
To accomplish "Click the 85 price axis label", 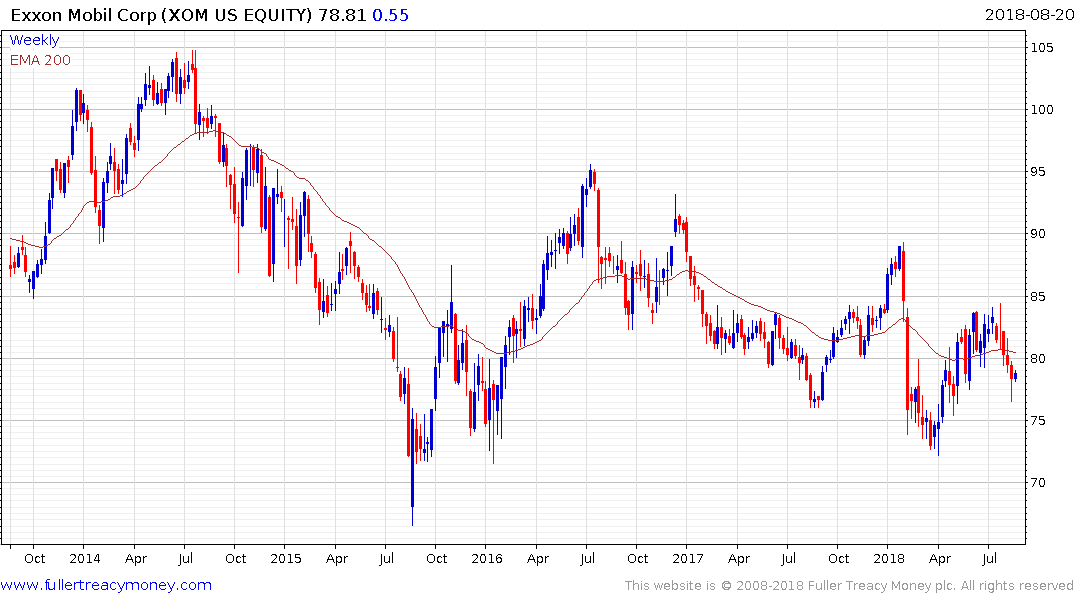I will pos(1038,296).
